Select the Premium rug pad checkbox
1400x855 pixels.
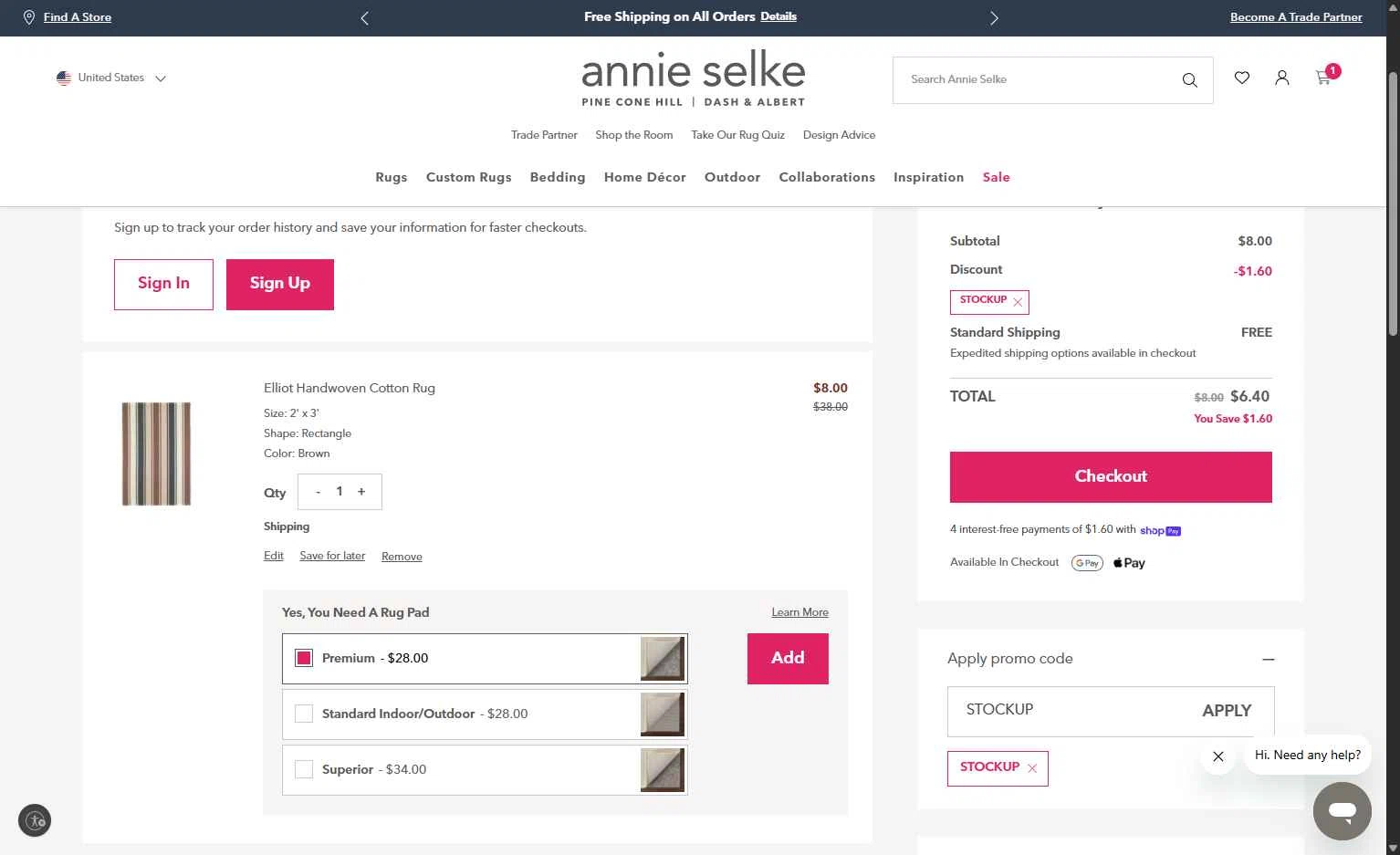click(x=304, y=658)
